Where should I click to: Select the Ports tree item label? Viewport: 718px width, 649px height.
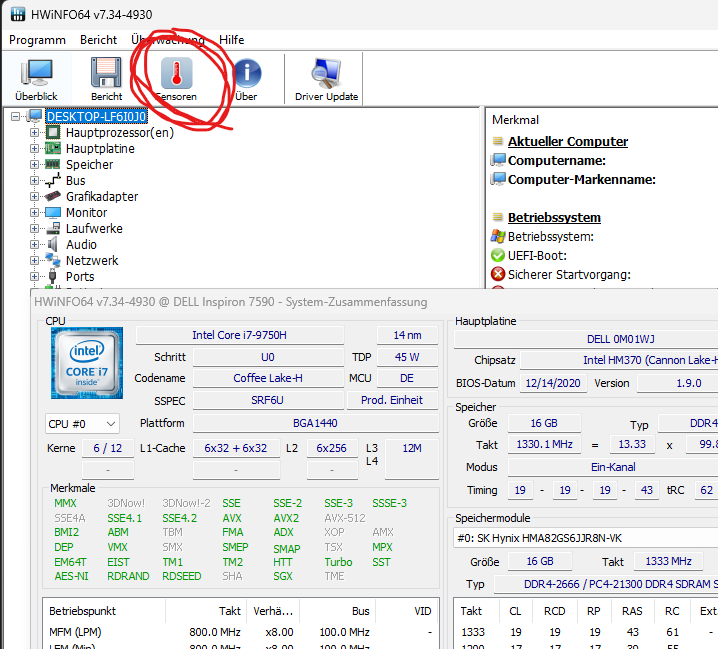click(x=80, y=277)
